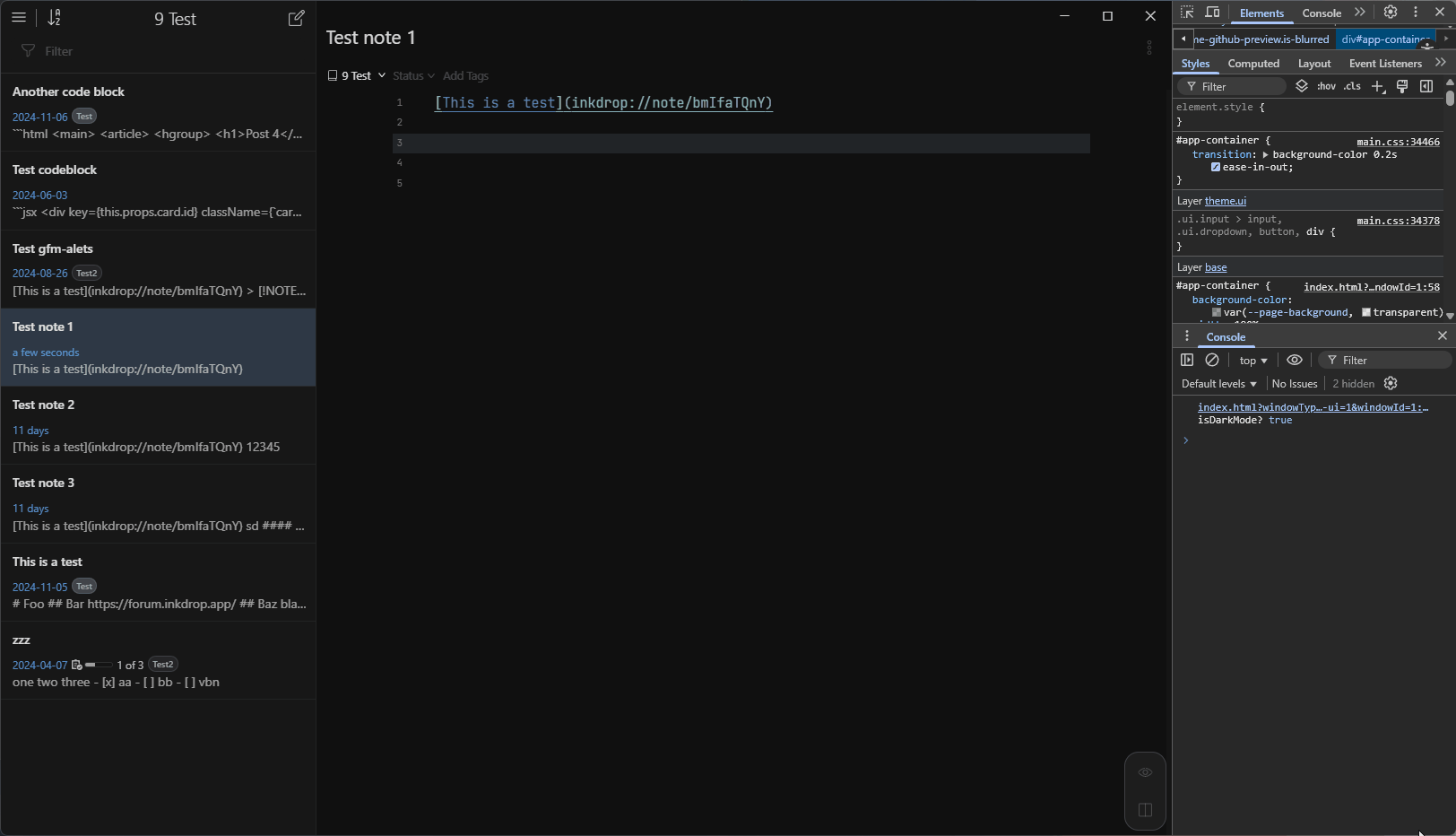Open the 'This is a test' note
The width and height of the screenshot is (1456, 836).
[x=158, y=582]
